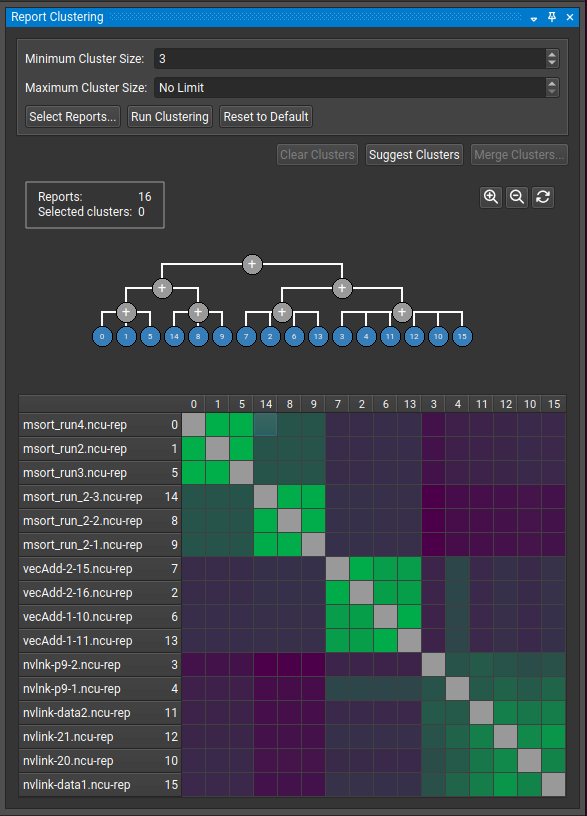Select the plus node joining vecAdd and nvlink clusters
The height and width of the screenshot is (816, 587).
click(342, 288)
